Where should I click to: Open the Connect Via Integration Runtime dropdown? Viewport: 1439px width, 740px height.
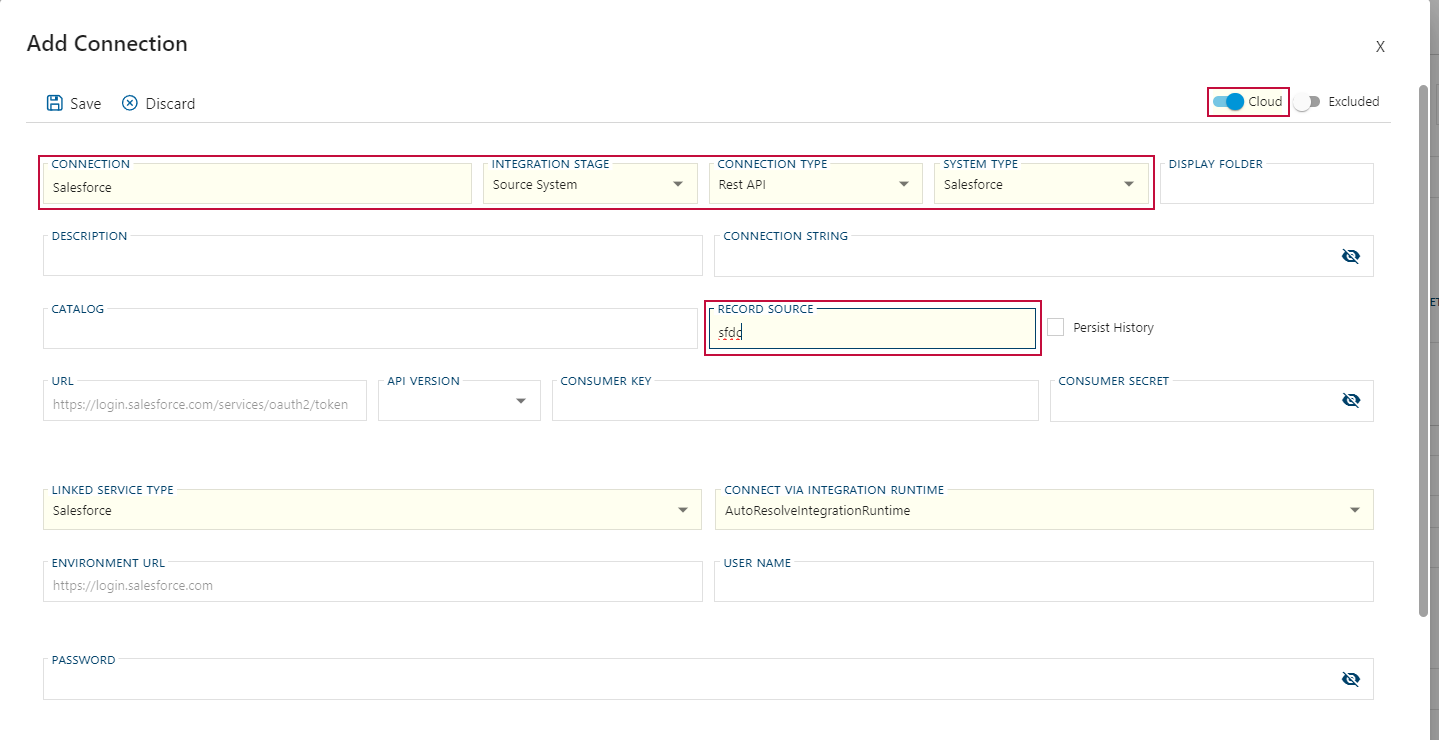click(x=1355, y=510)
